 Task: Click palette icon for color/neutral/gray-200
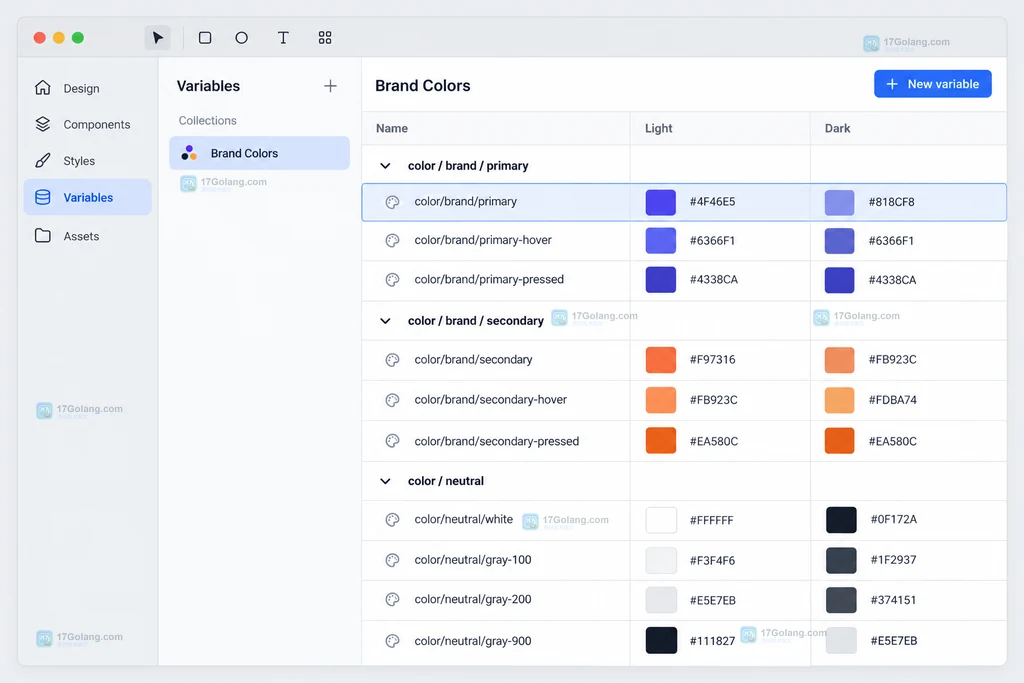click(392, 599)
